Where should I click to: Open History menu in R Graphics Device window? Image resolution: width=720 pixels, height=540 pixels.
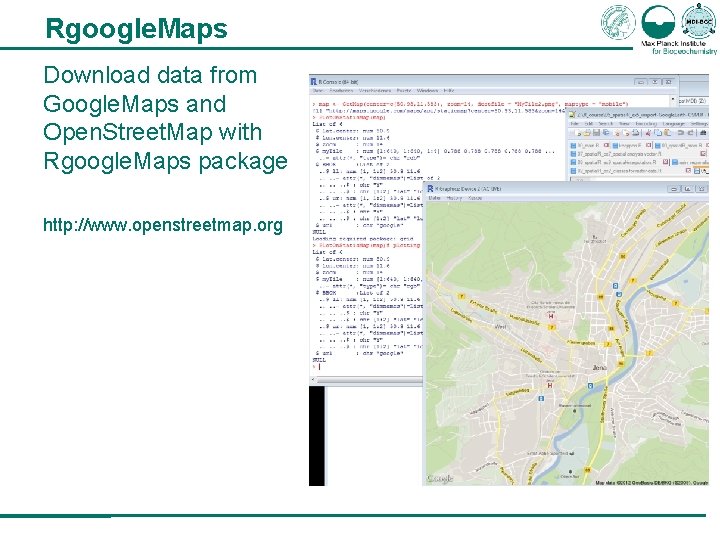point(454,198)
